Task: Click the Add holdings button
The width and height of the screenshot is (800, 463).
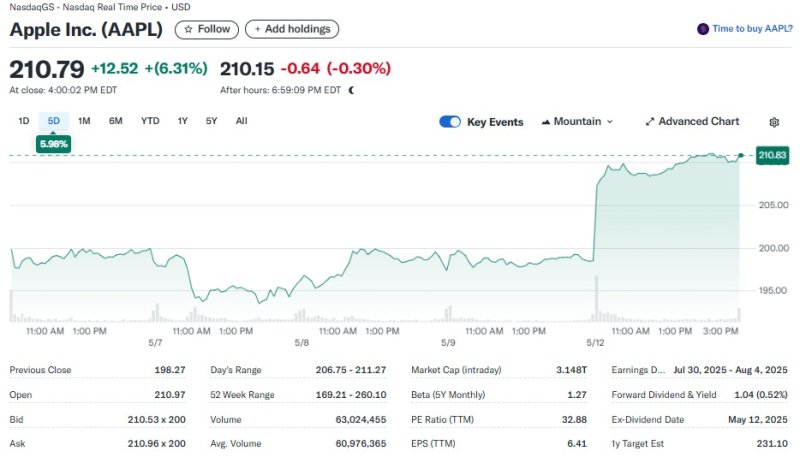Action: tap(291, 29)
